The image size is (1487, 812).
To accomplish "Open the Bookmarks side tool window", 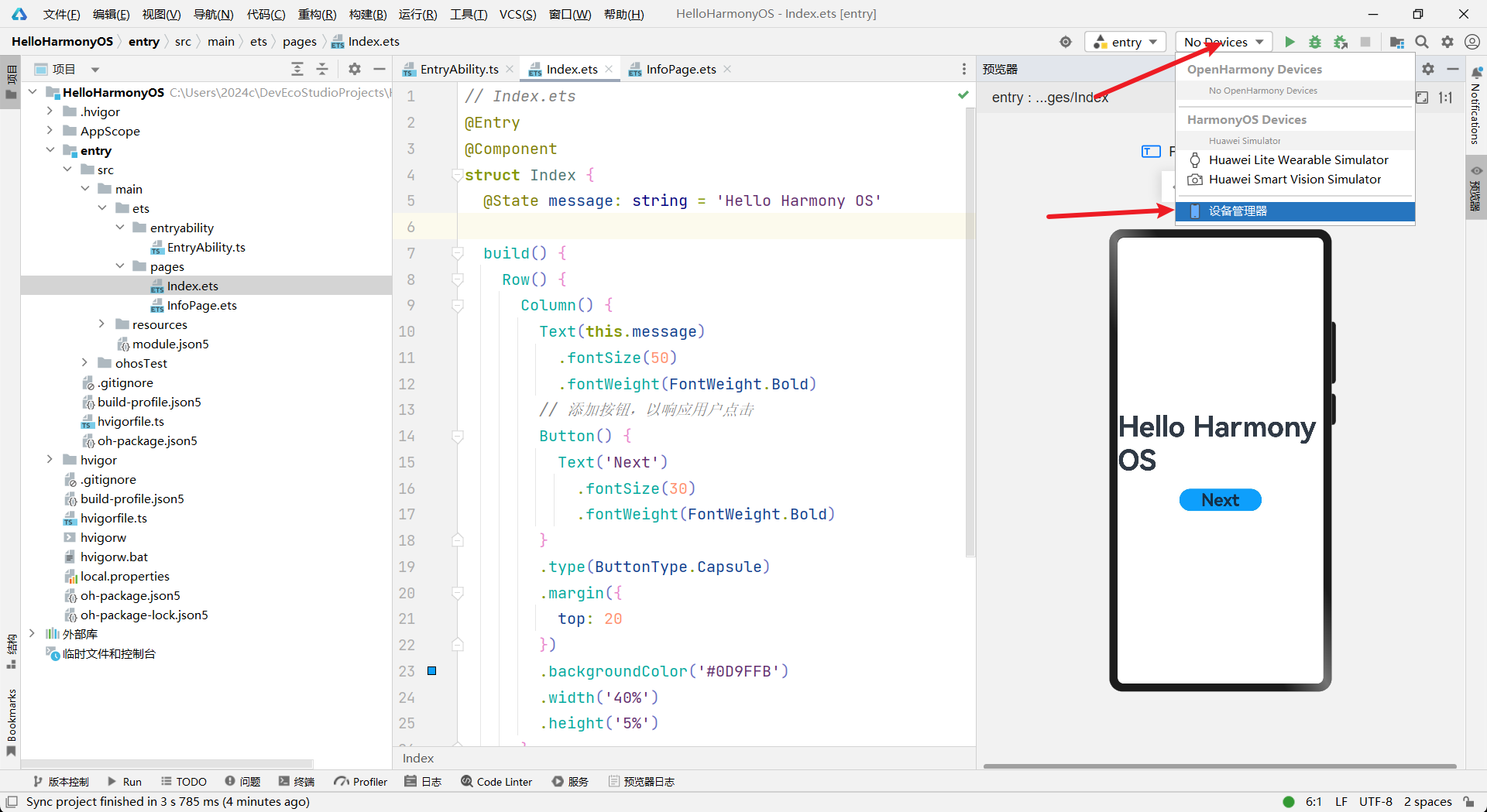I will (11, 722).
